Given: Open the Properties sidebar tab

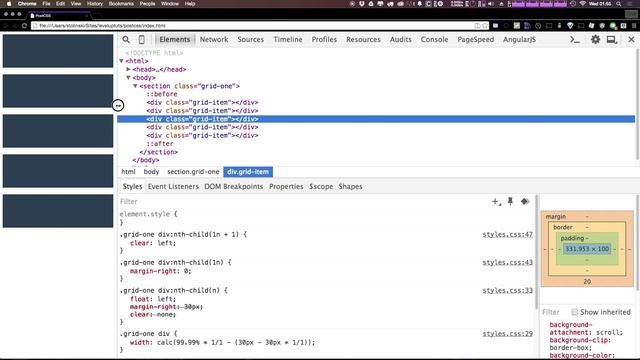Looking at the screenshot, I should (x=286, y=187).
